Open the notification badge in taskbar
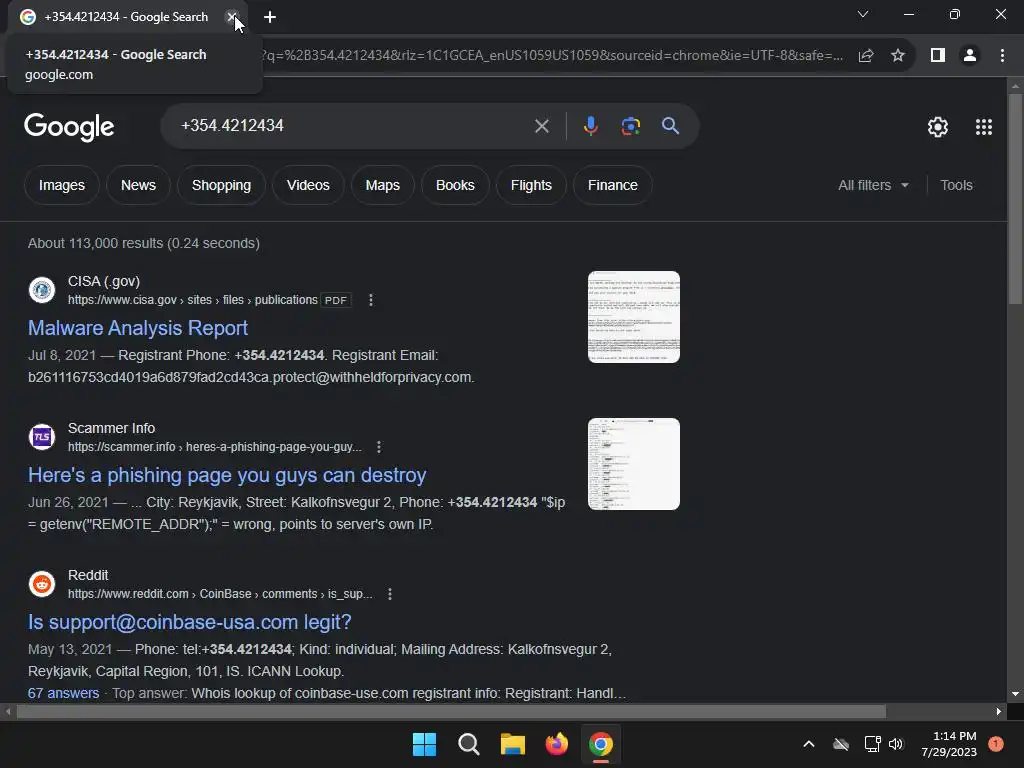The image size is (1024, 768). (x=996, y=744)
